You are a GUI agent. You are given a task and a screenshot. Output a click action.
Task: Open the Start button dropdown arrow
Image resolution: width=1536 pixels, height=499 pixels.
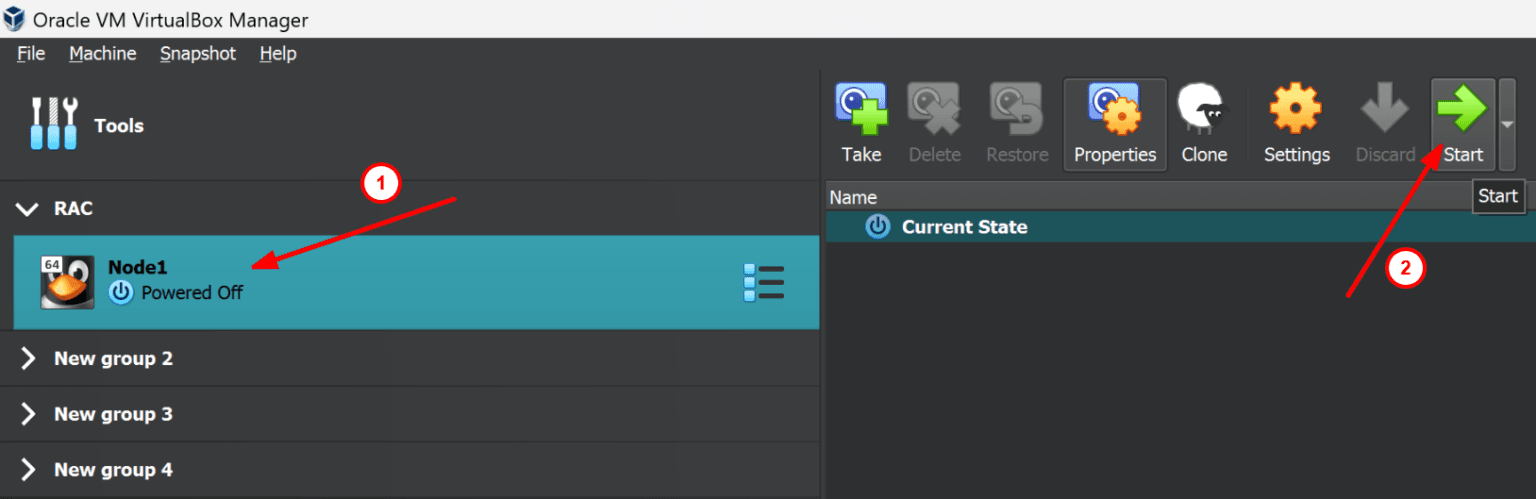1507,124
